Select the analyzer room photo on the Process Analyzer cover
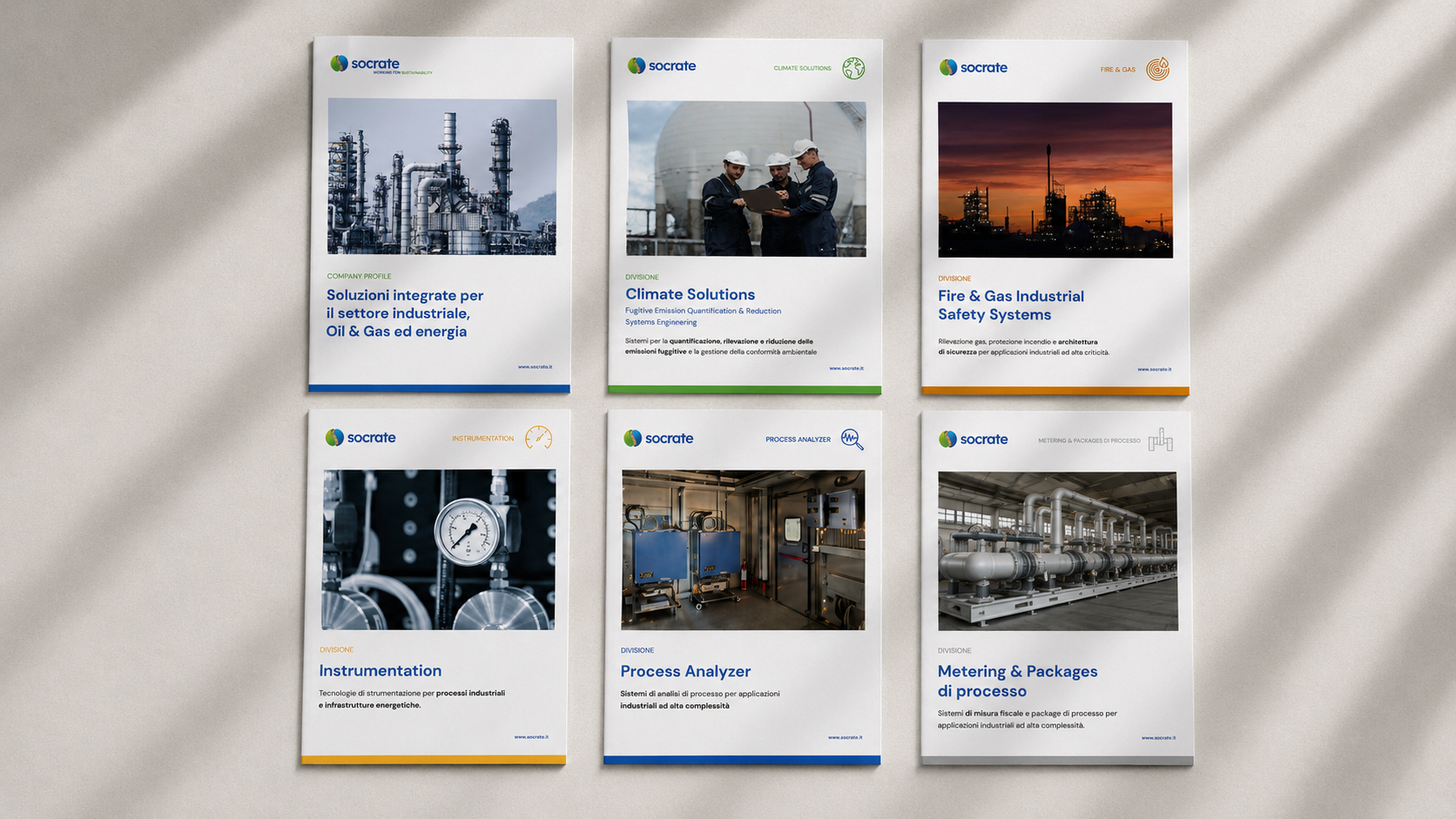The image size is (1456, 819). pyautogui.click(x=743, y=550)
